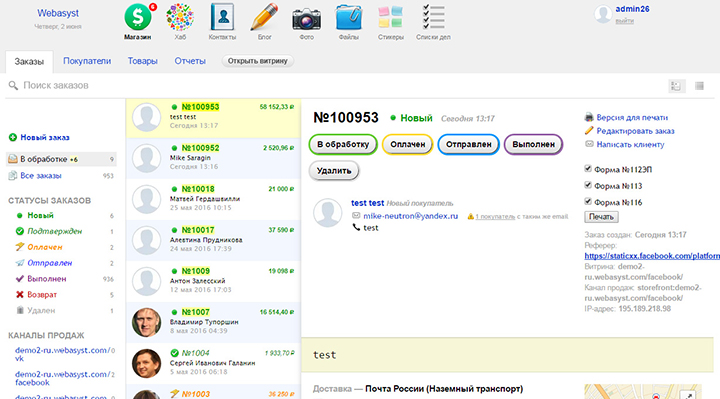Open the Списки дел checklist icon
Image resolution: width=720 pixels, height=399 pixels.
pos(433,17)
